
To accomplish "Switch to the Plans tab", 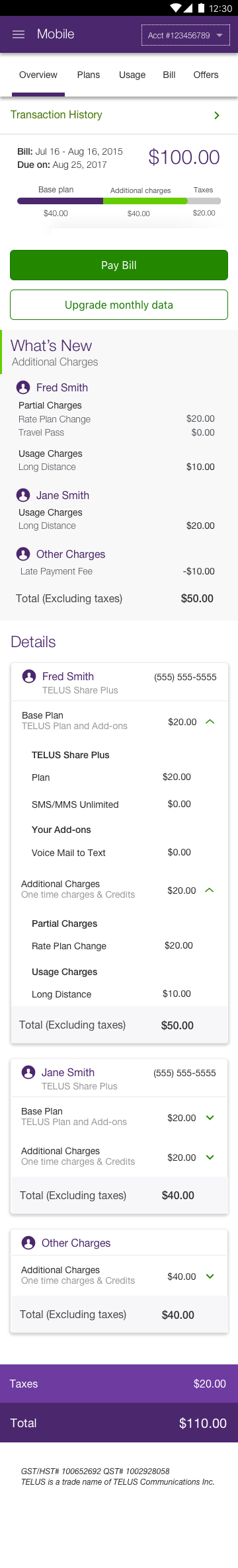I will click(89, 75).
